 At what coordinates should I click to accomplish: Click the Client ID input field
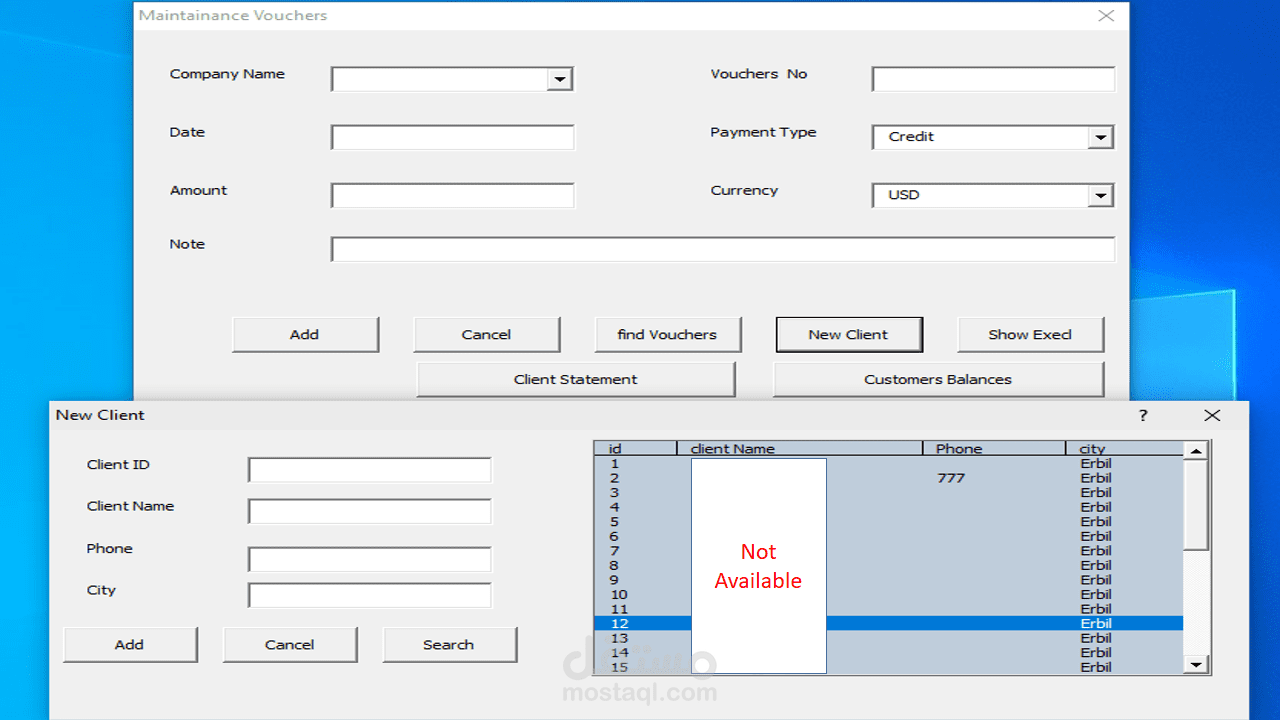(x=370, y=470)
